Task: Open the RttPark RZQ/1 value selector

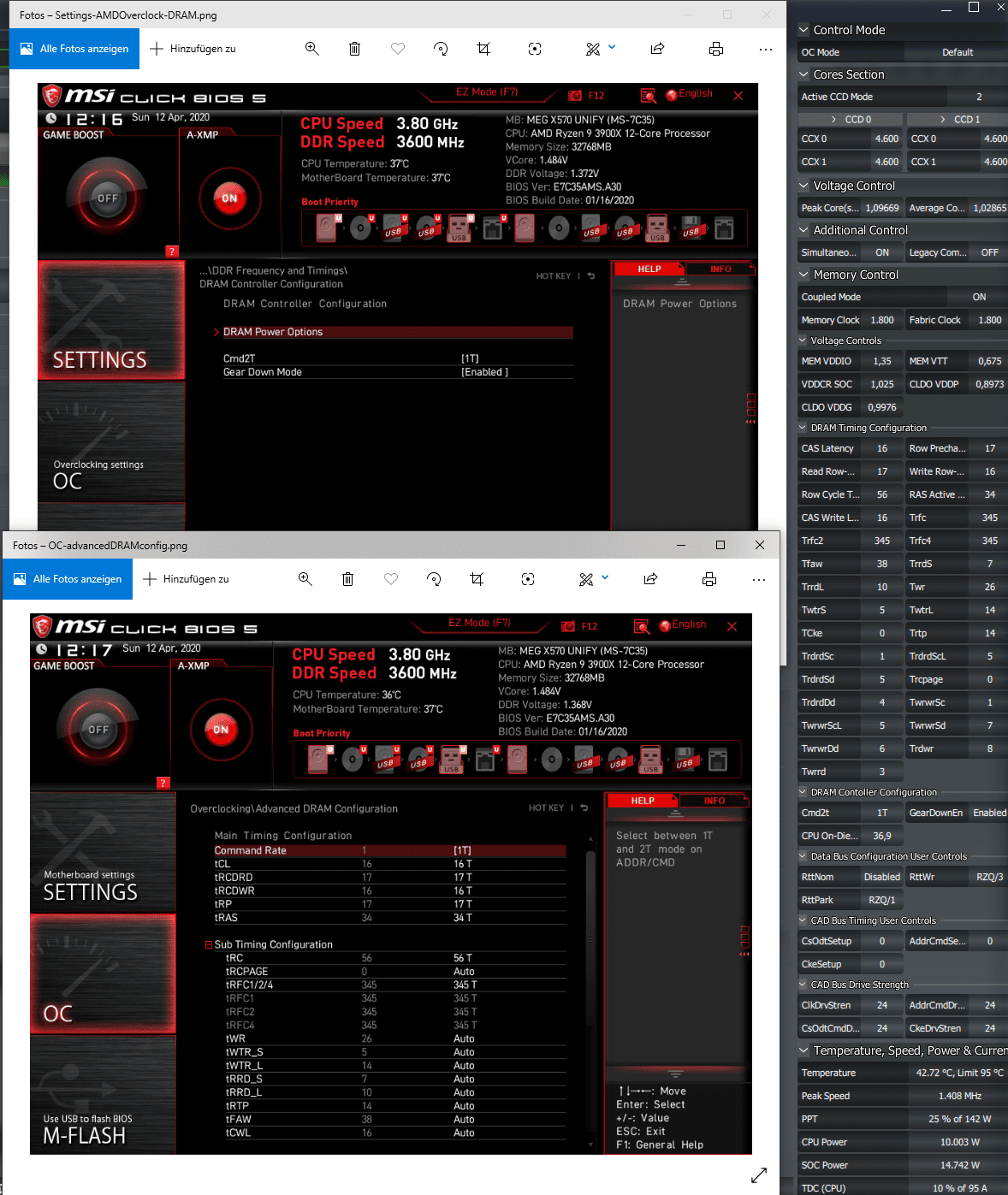Action: pos(881,900)
